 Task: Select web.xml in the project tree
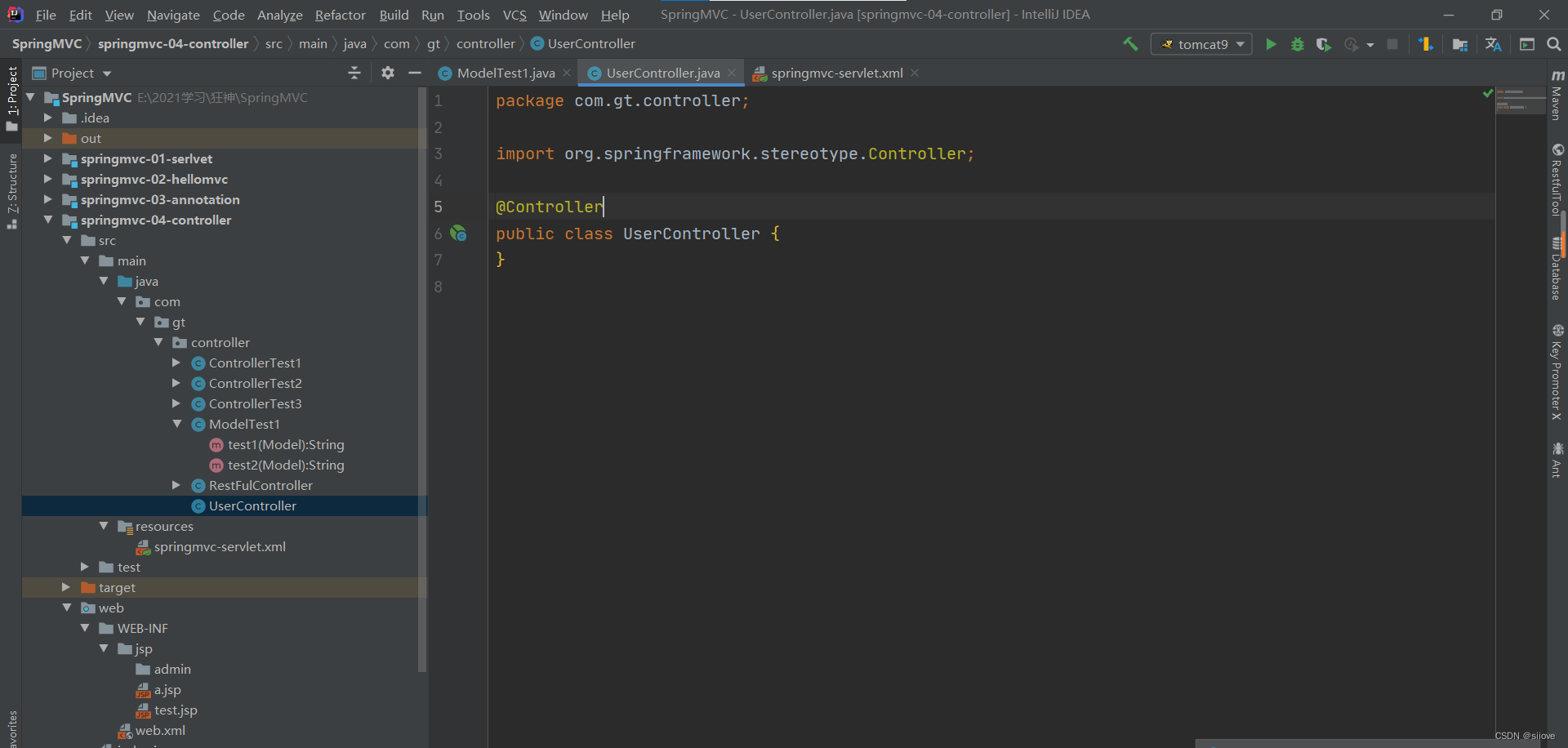[160, 730]
